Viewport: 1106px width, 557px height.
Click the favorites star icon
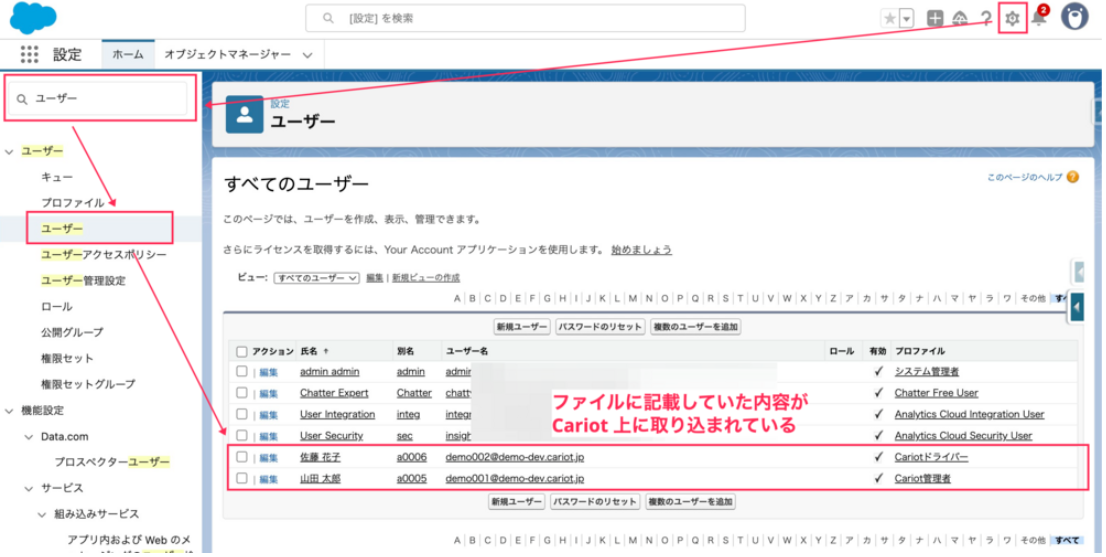(x=889, y=19)
